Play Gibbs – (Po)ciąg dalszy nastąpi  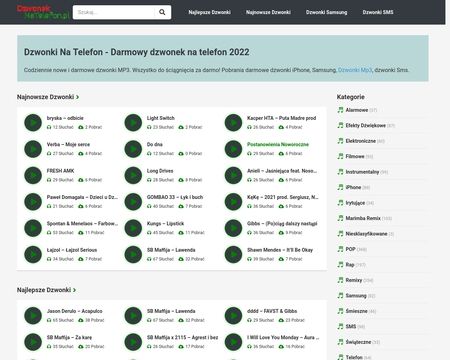click(x=233, y=228)
